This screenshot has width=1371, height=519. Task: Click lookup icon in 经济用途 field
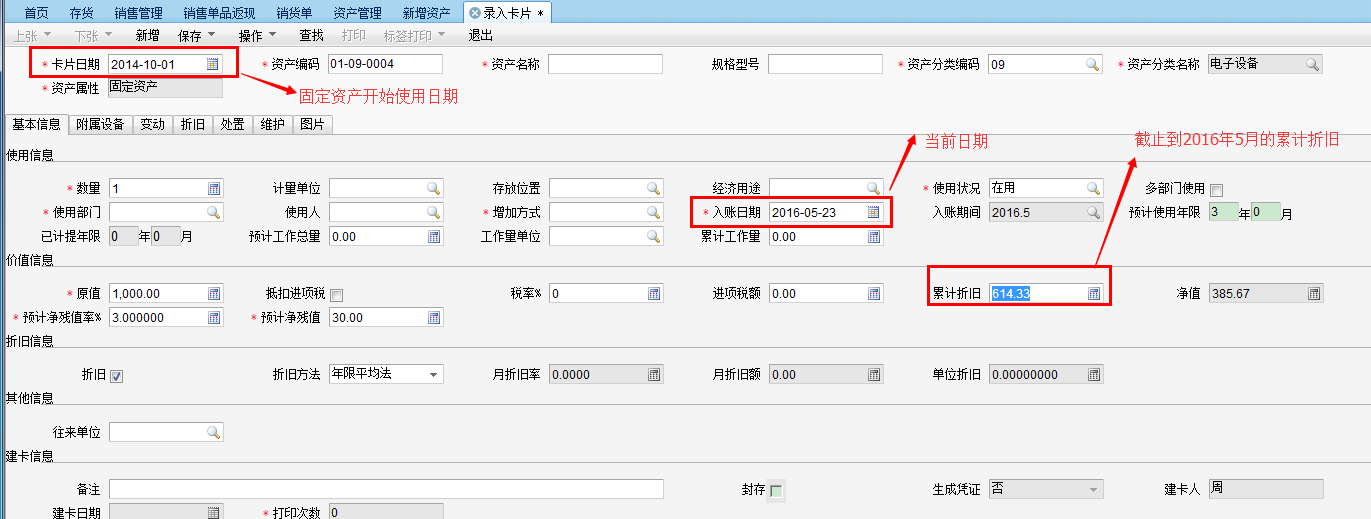coord(874,188)
